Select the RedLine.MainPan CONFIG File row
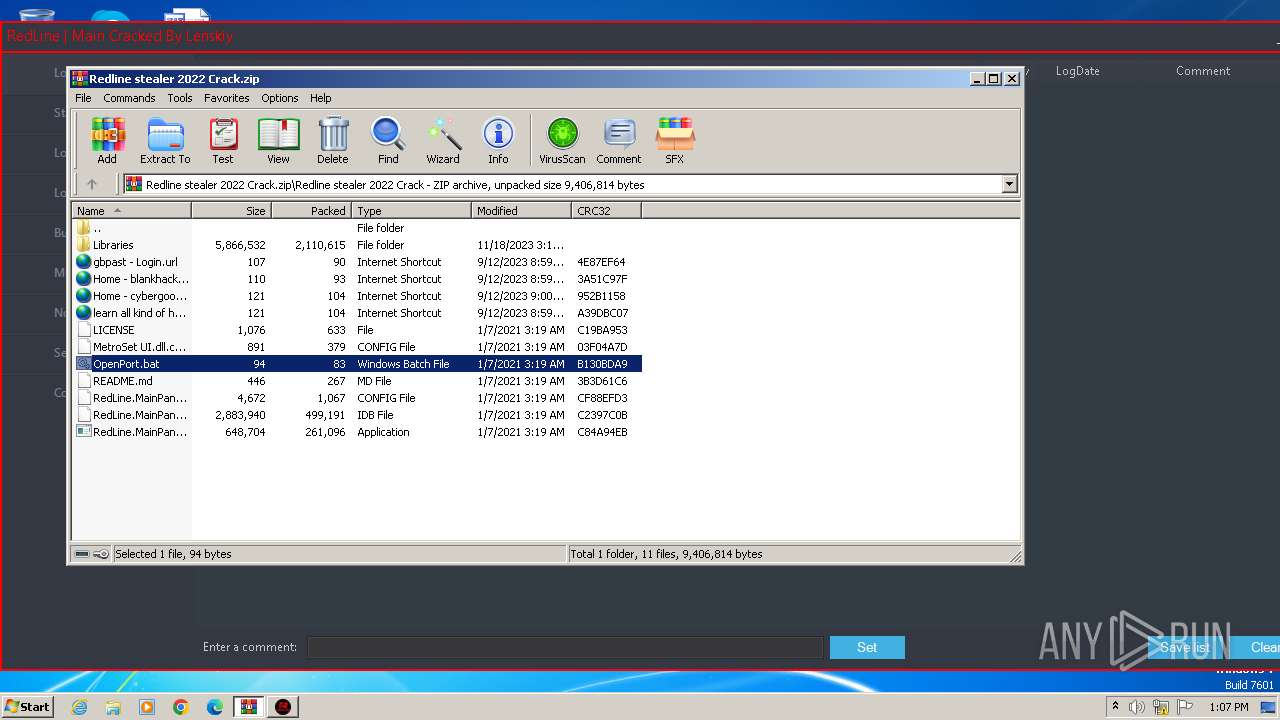 (358, 398)
